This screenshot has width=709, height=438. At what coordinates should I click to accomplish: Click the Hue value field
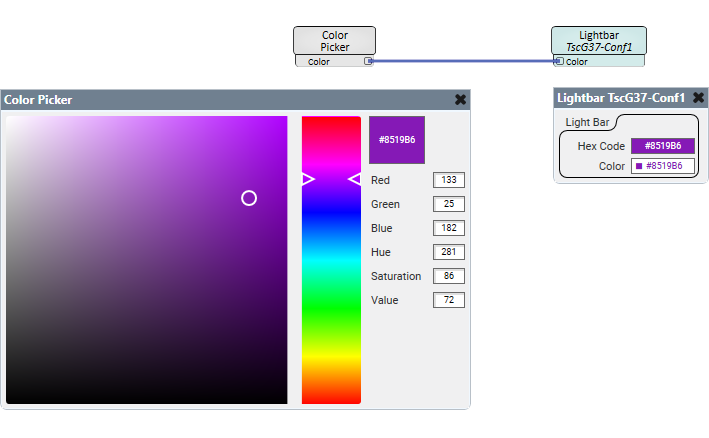coord(448,252)
